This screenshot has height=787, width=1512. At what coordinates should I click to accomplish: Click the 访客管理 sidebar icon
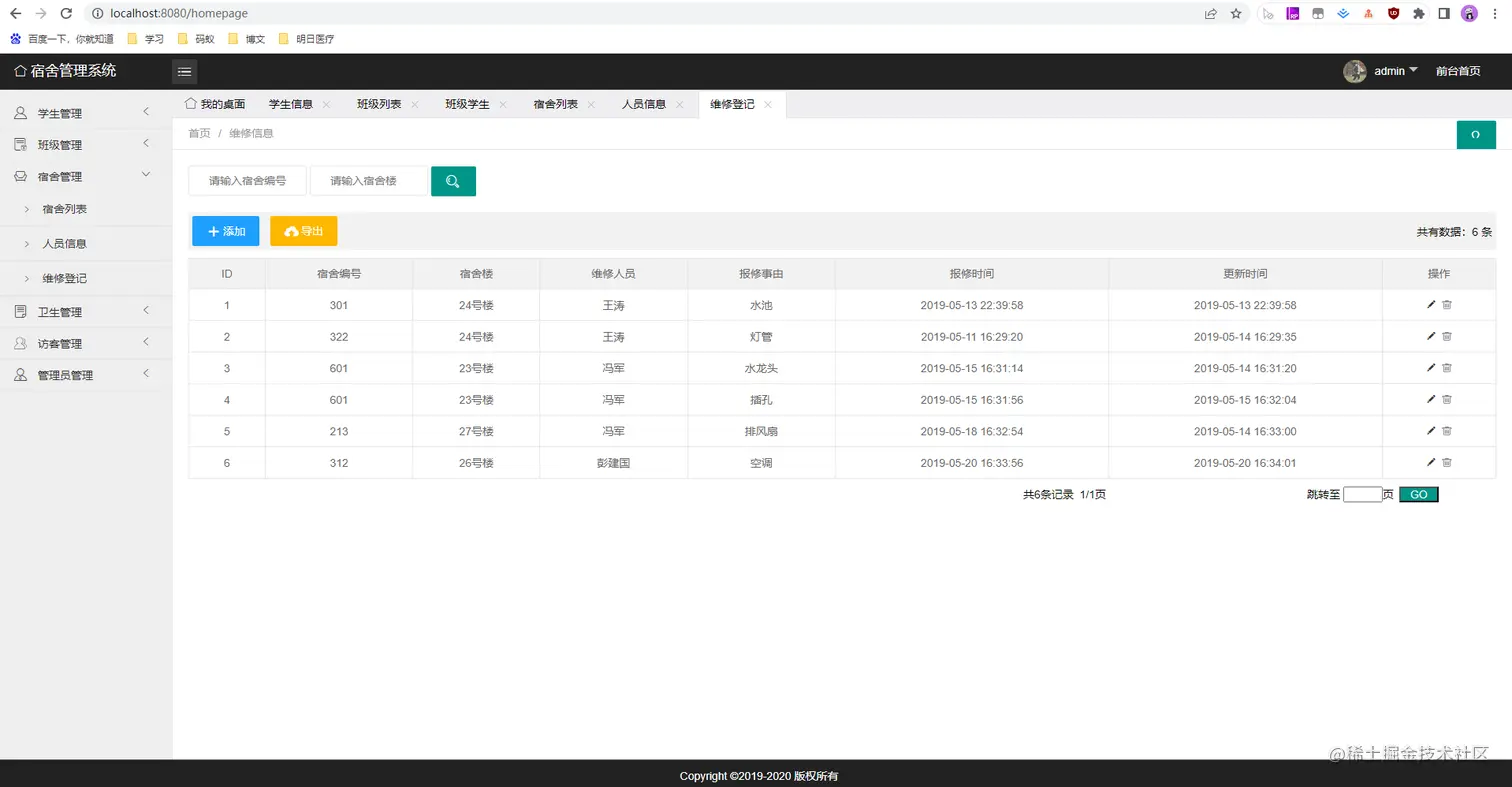click(20, 344)
